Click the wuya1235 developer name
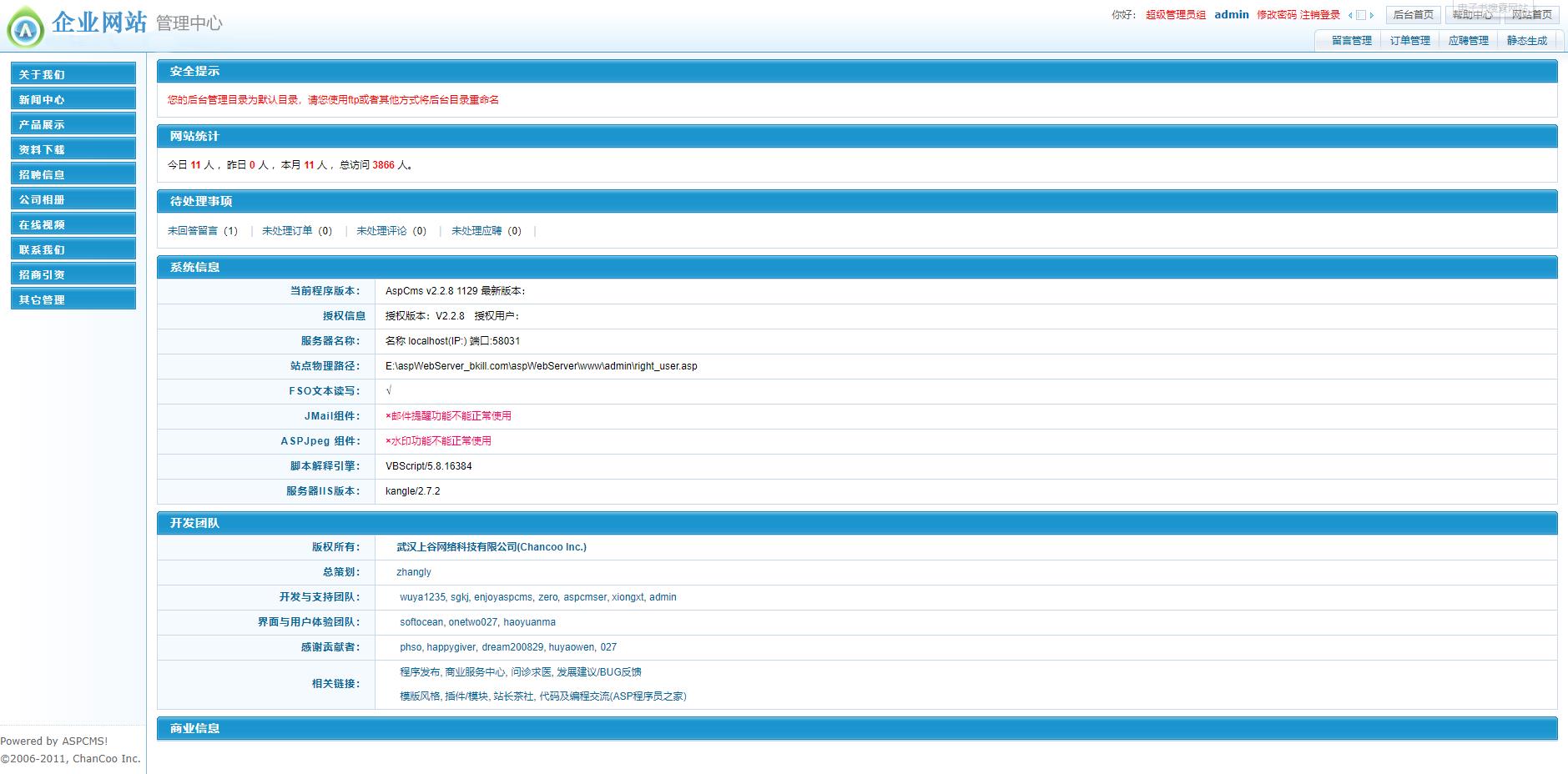Screen dimensions: 1568x774 (x=422, y=597)
